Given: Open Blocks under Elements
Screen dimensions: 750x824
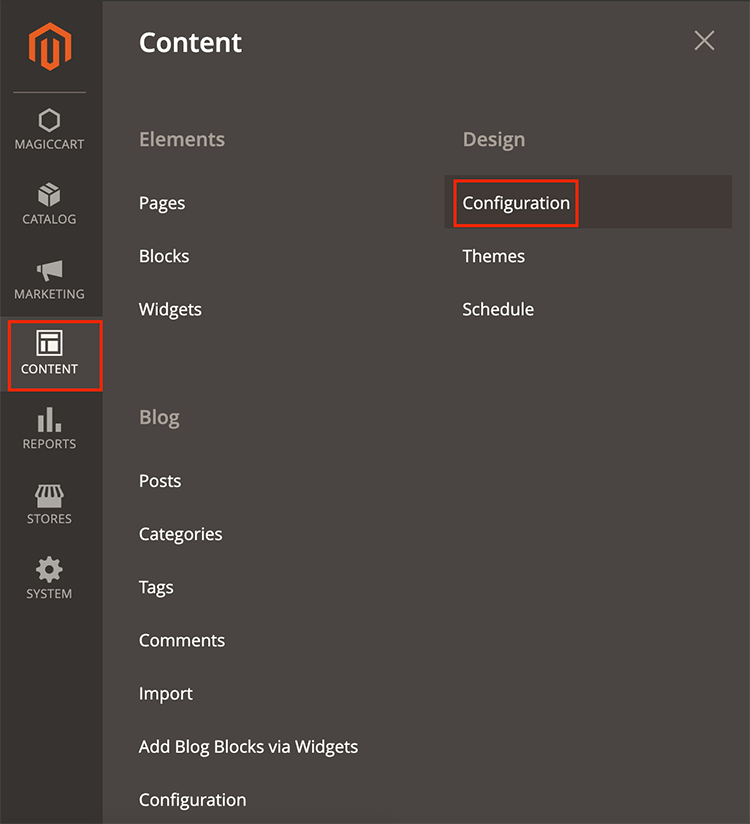Looking at the screenshot, I should [164, 256].
